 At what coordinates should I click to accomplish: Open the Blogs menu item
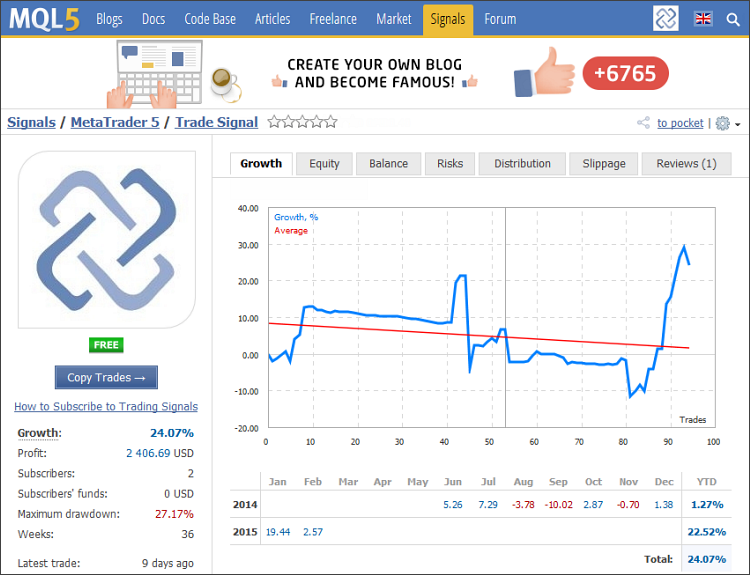click(109, 19)
